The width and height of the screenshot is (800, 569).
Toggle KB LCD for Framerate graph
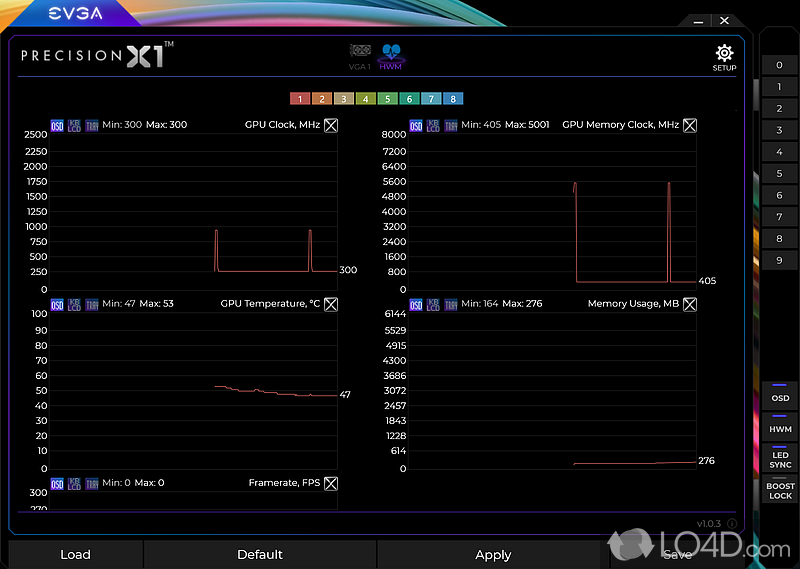pos(74,483)
